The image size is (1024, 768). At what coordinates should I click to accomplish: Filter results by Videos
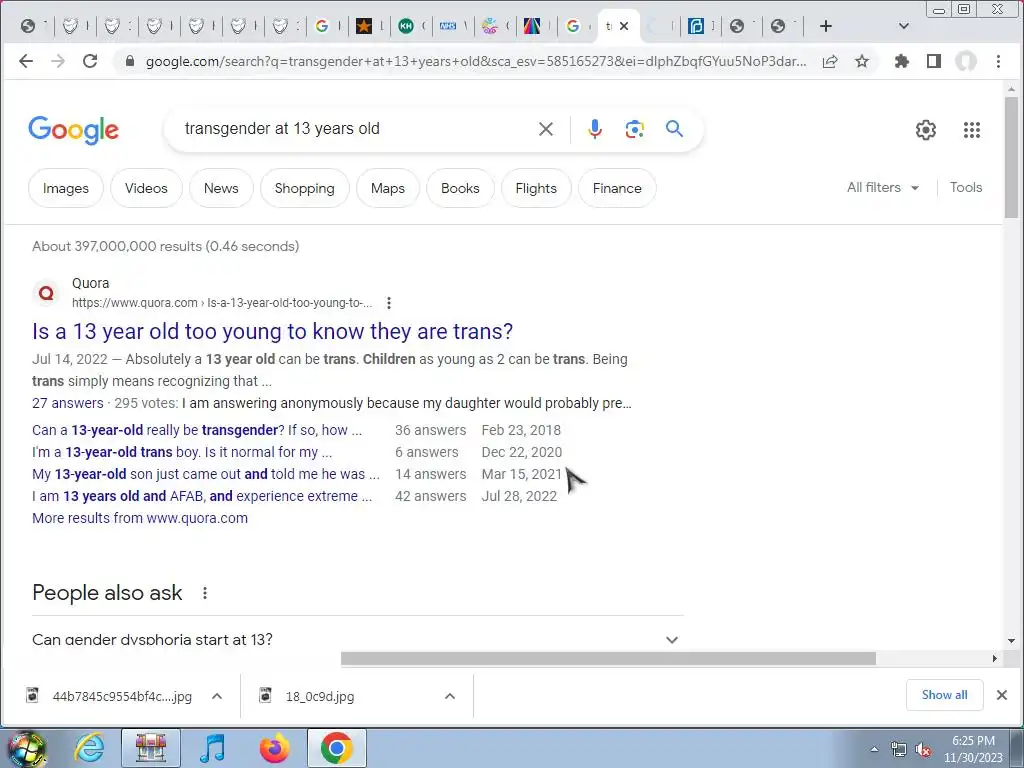click(x=146, y=188)
